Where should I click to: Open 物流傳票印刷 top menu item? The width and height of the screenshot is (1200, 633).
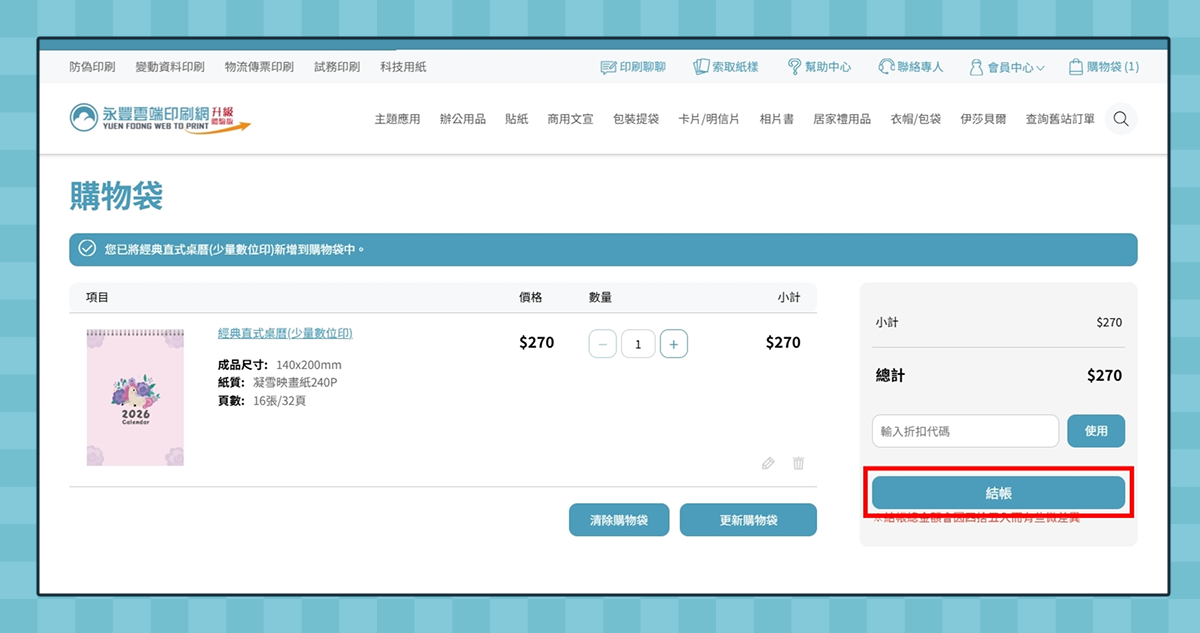coord(259,67)
